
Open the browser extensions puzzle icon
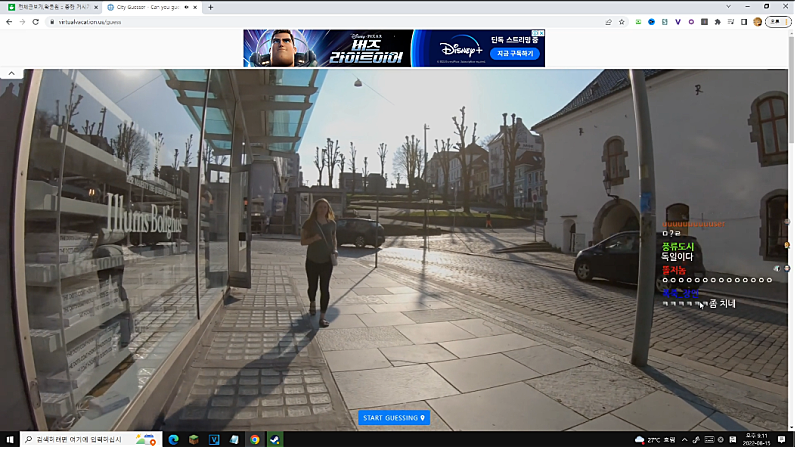(x=717, y=21)
